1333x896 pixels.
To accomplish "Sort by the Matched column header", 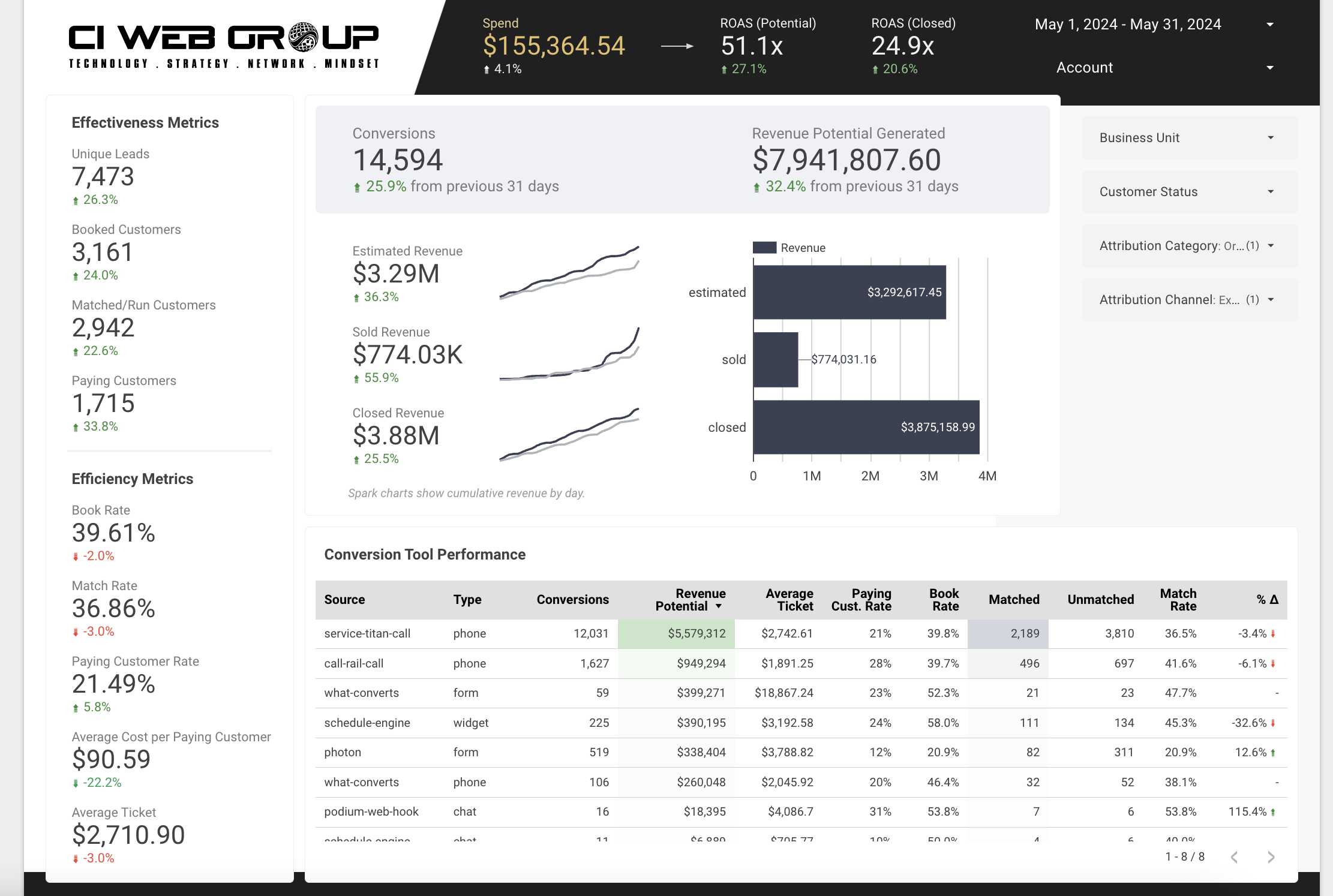I will point(1014,600).
